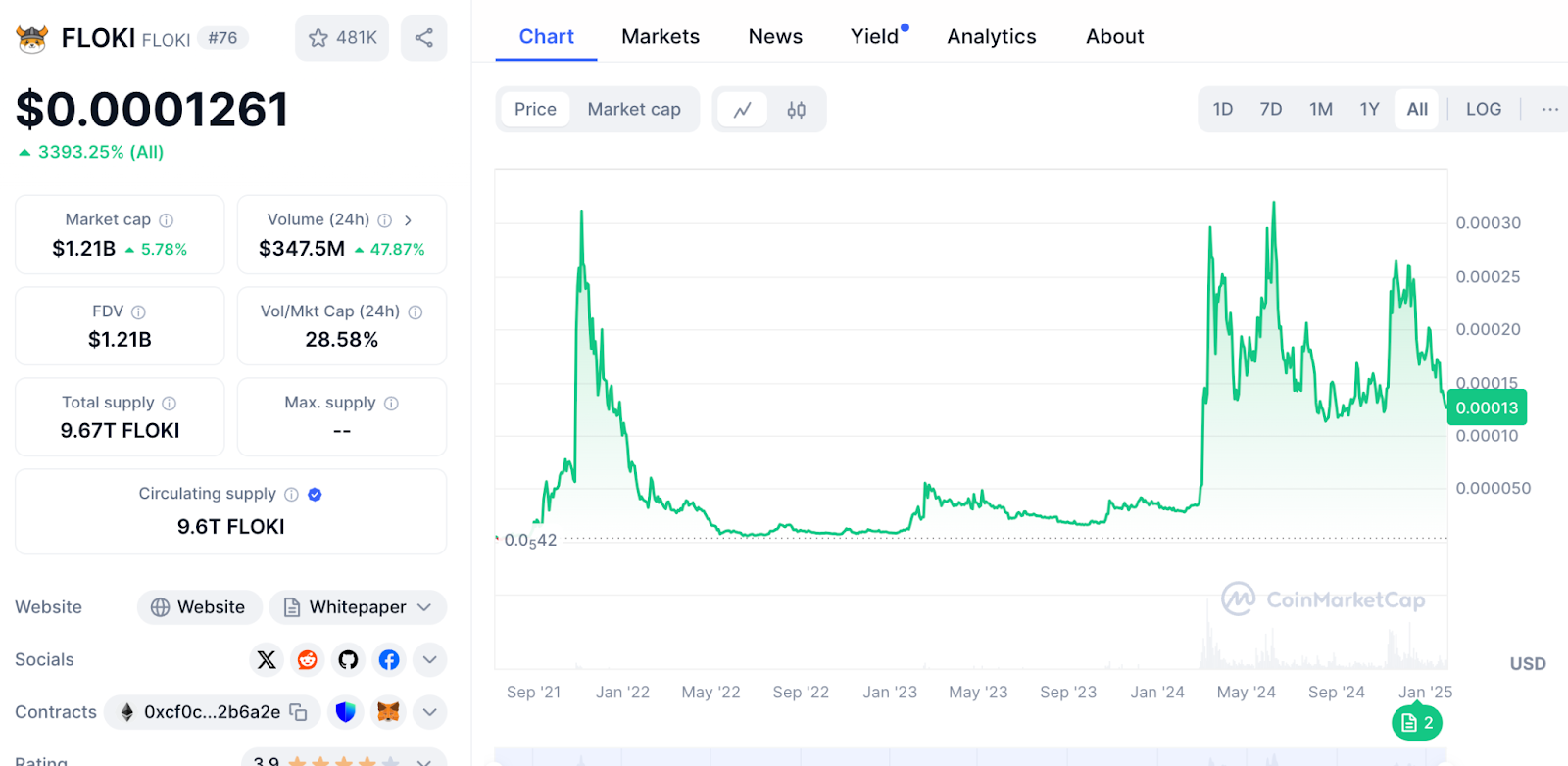The width and height of the screenshot is (1568, 766).
Task: Click the chart range selector strip at bottom
Action: (970, 757)
